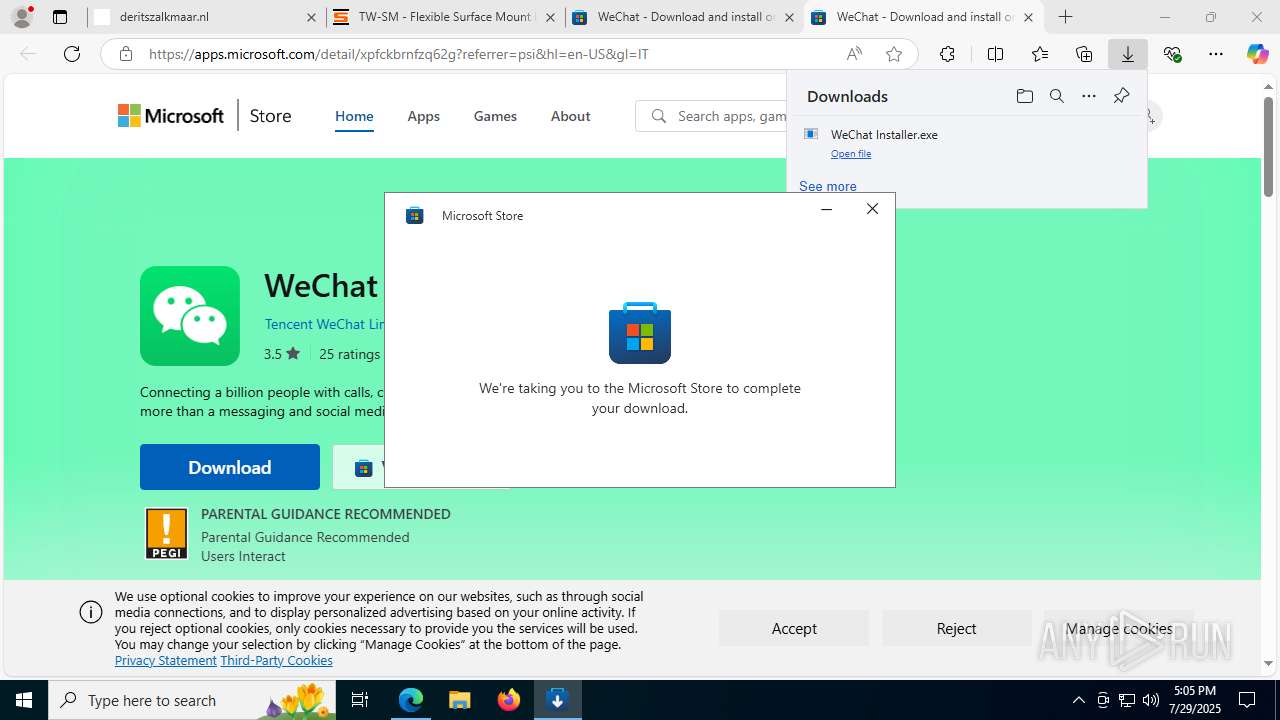Image resolution: width=1280 pixels, height=720 pixels.
Task: Switch to deritszalkmaar.nl tab
Action: (205, 17)
